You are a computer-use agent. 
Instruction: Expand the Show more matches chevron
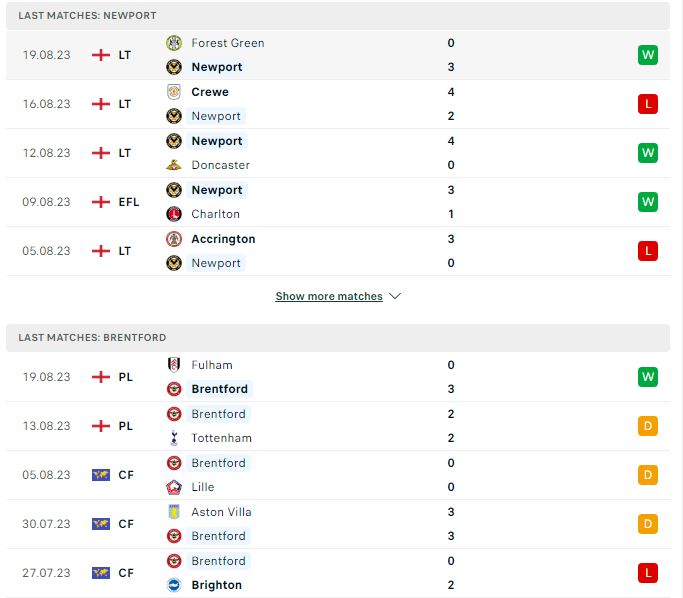(395, 296)
